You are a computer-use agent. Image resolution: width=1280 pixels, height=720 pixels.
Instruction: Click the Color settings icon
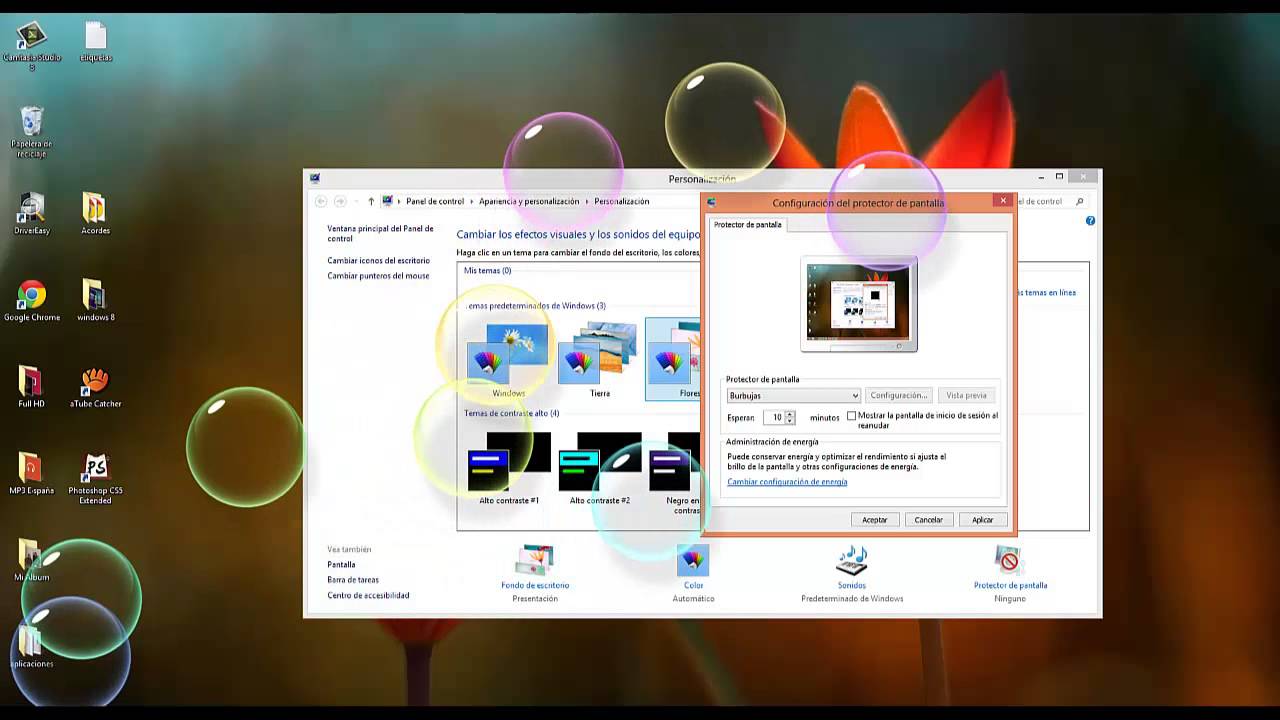[x=693, y=561]
